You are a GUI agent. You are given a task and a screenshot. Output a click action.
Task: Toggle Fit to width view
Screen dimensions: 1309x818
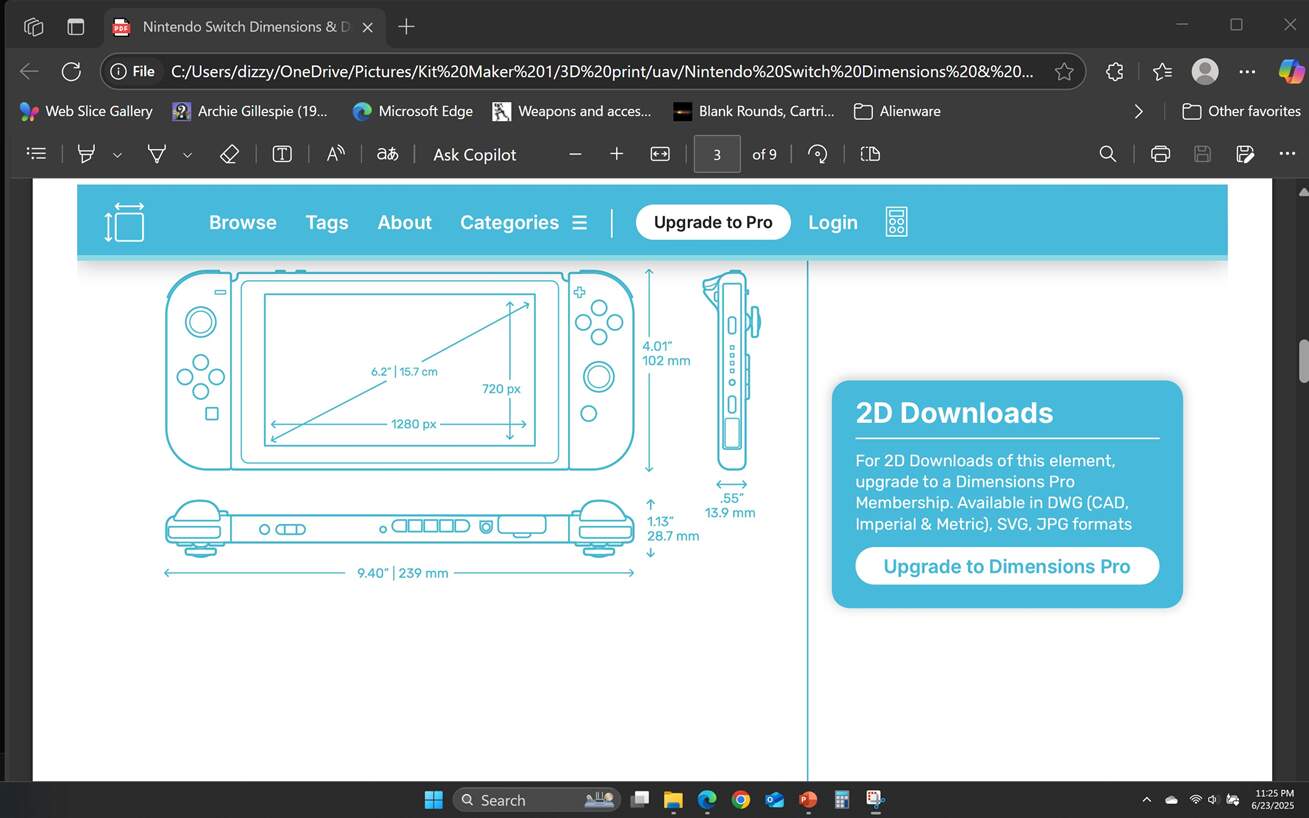[x=660, y=154]
